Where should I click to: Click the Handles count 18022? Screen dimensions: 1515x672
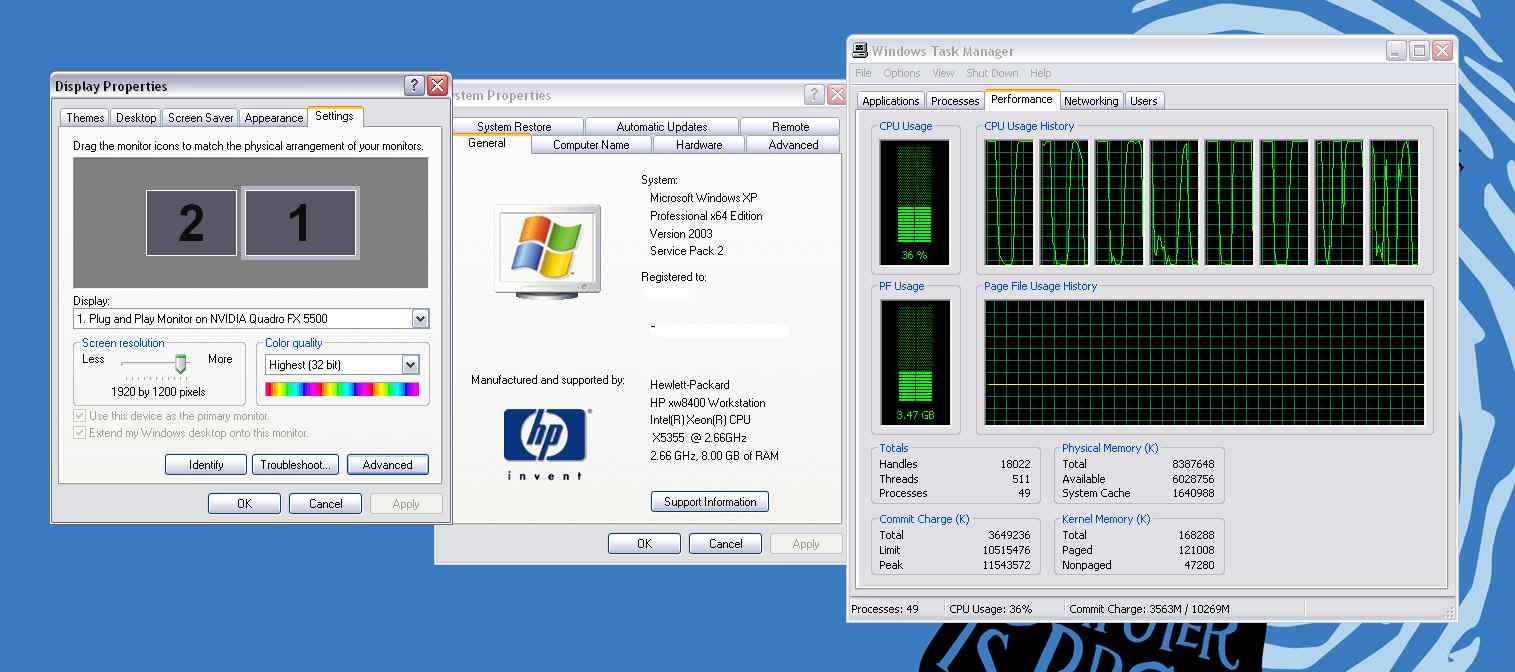[x=1015, y=464]
